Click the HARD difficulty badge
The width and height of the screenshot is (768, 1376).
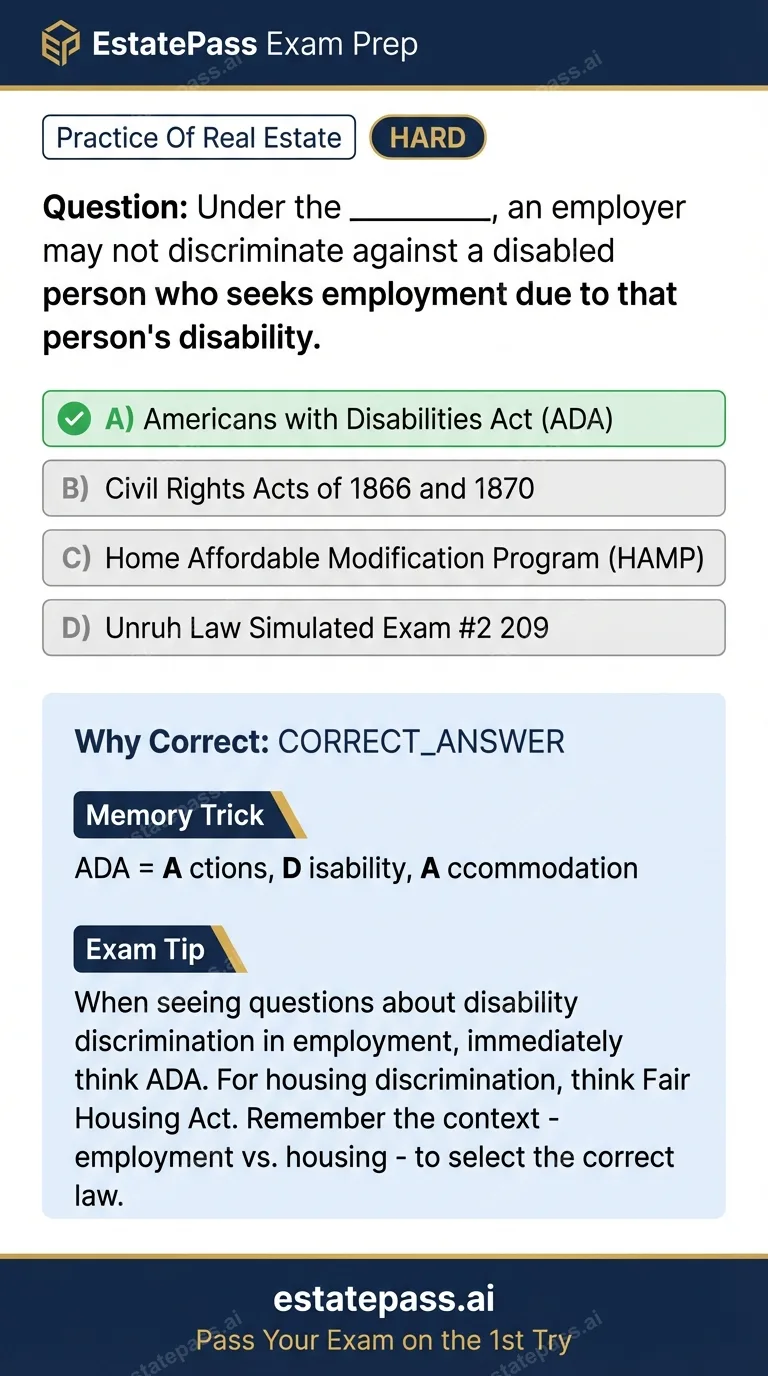pyautogui.click(x=427, y=137)
